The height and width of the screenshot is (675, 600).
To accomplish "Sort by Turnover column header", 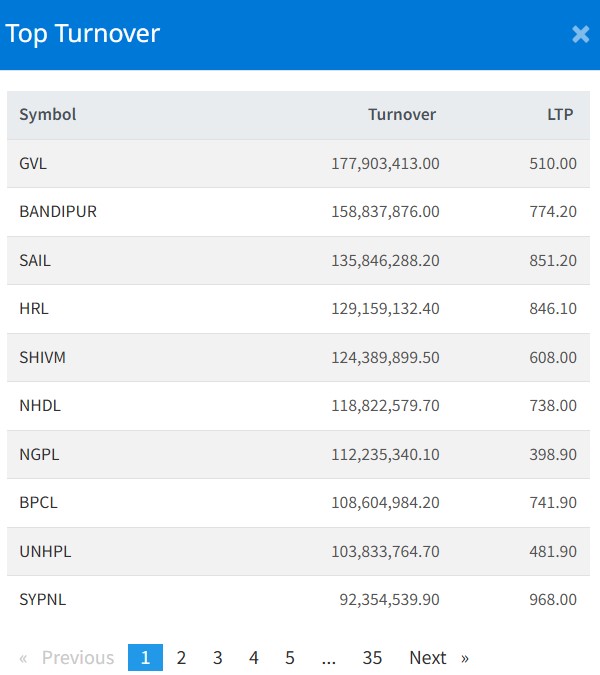I will [402, 114].
